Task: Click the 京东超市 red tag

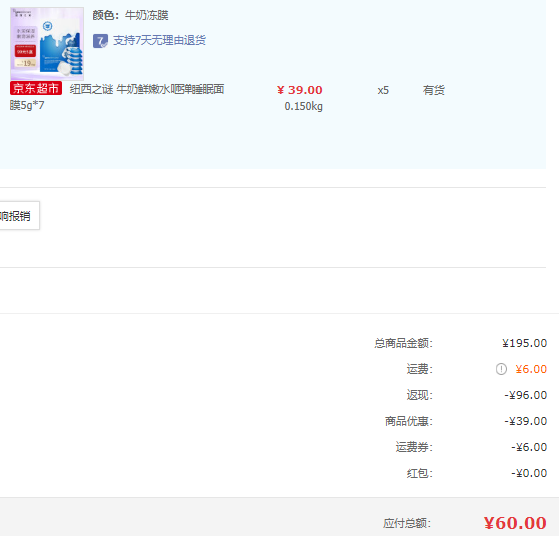Action: tap(36, 88)
